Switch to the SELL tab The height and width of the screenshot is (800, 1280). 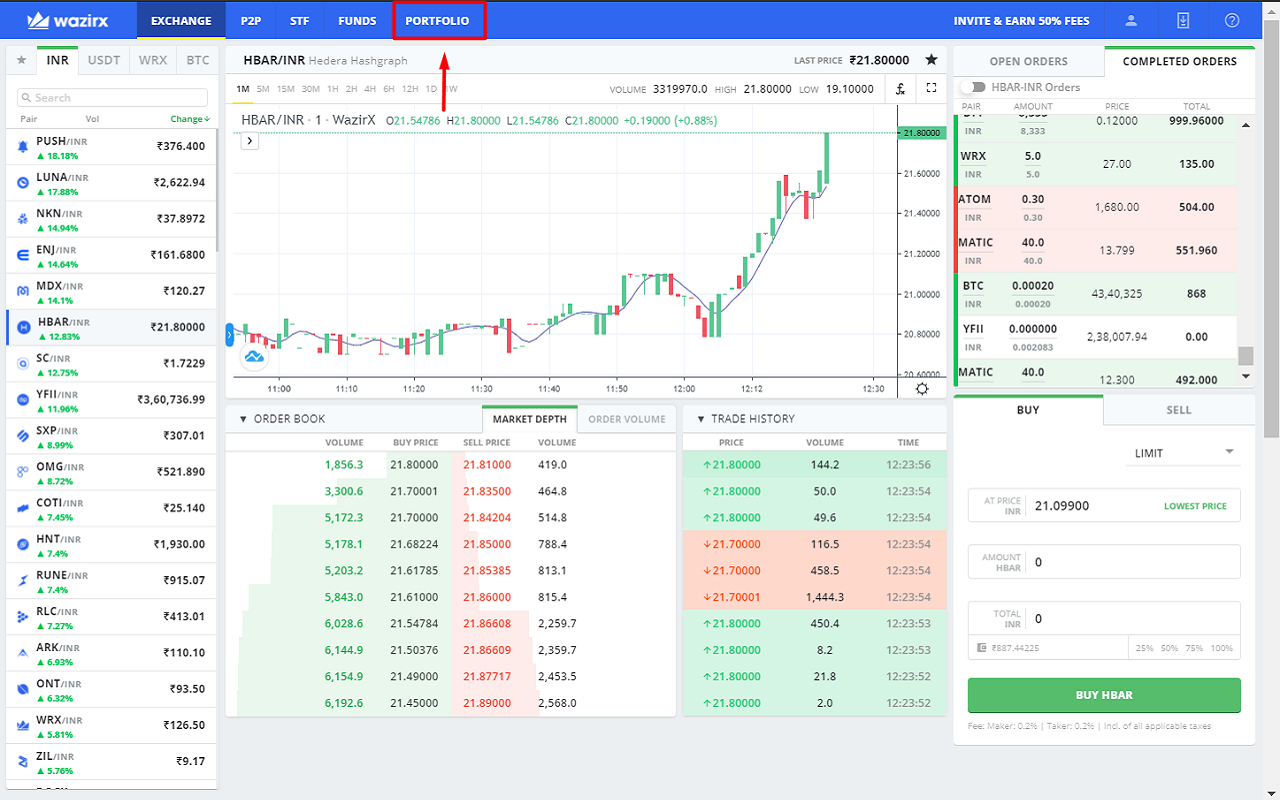tap(1179, 410)
